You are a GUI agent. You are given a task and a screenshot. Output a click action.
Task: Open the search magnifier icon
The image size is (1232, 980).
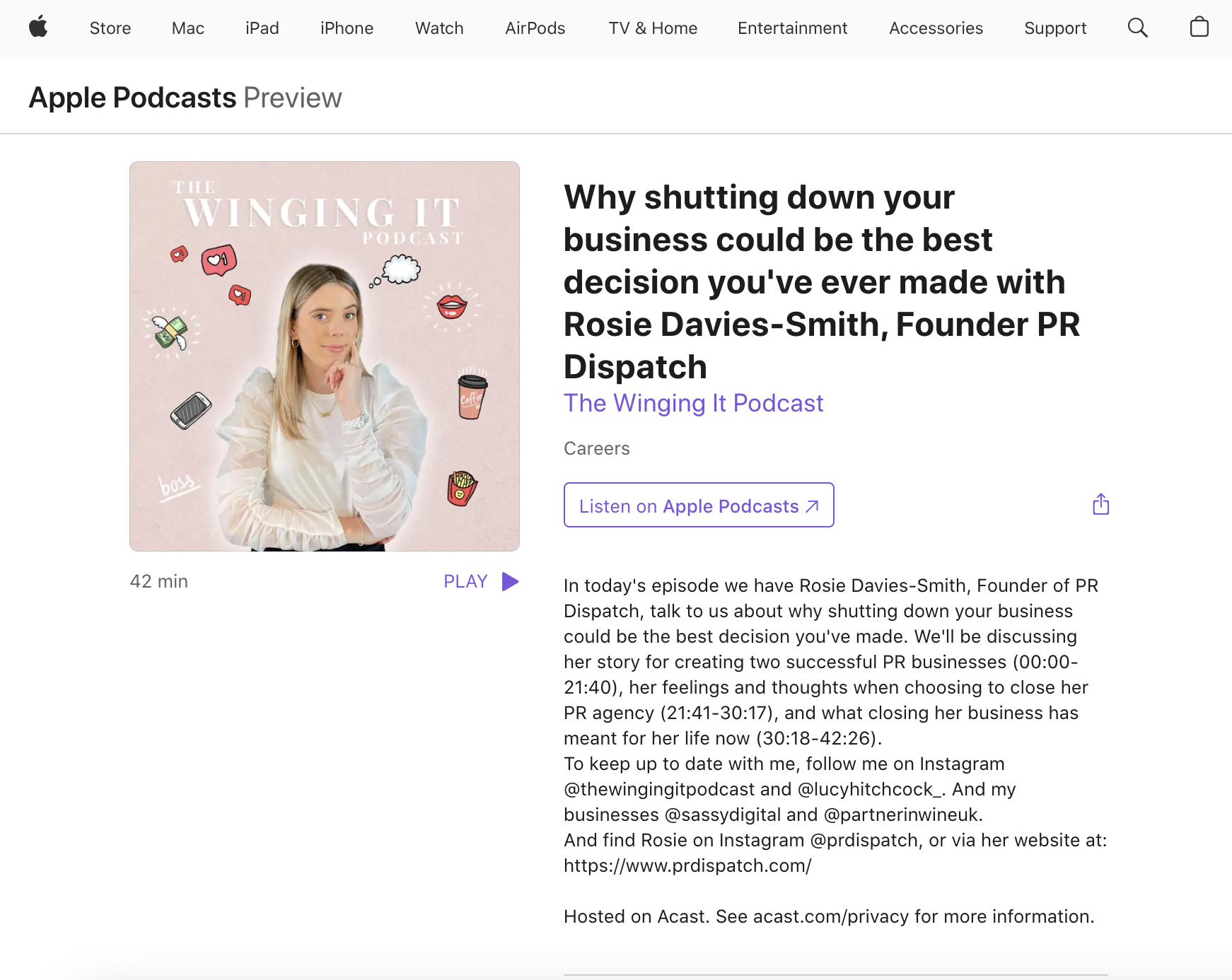click(x=1137, y=28)
